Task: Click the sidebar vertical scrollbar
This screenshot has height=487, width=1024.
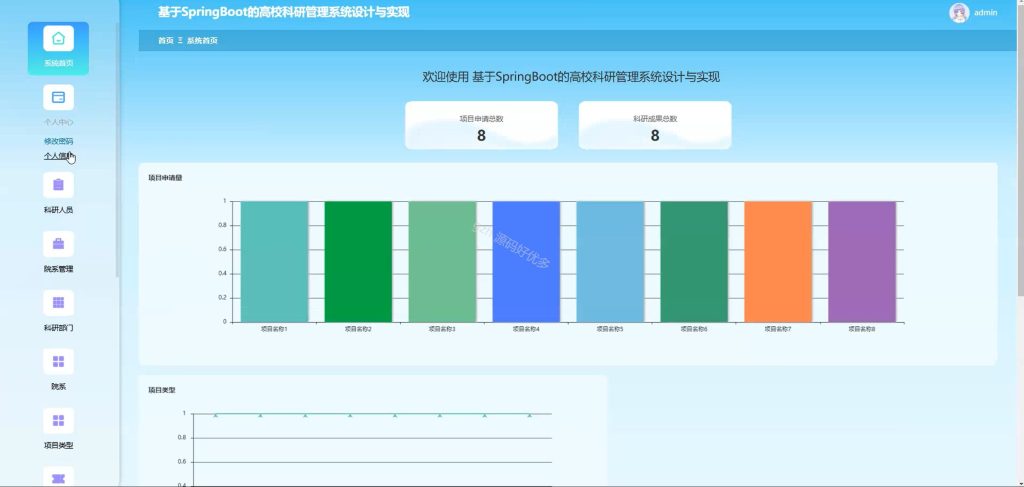Action: tap(118, 149)
